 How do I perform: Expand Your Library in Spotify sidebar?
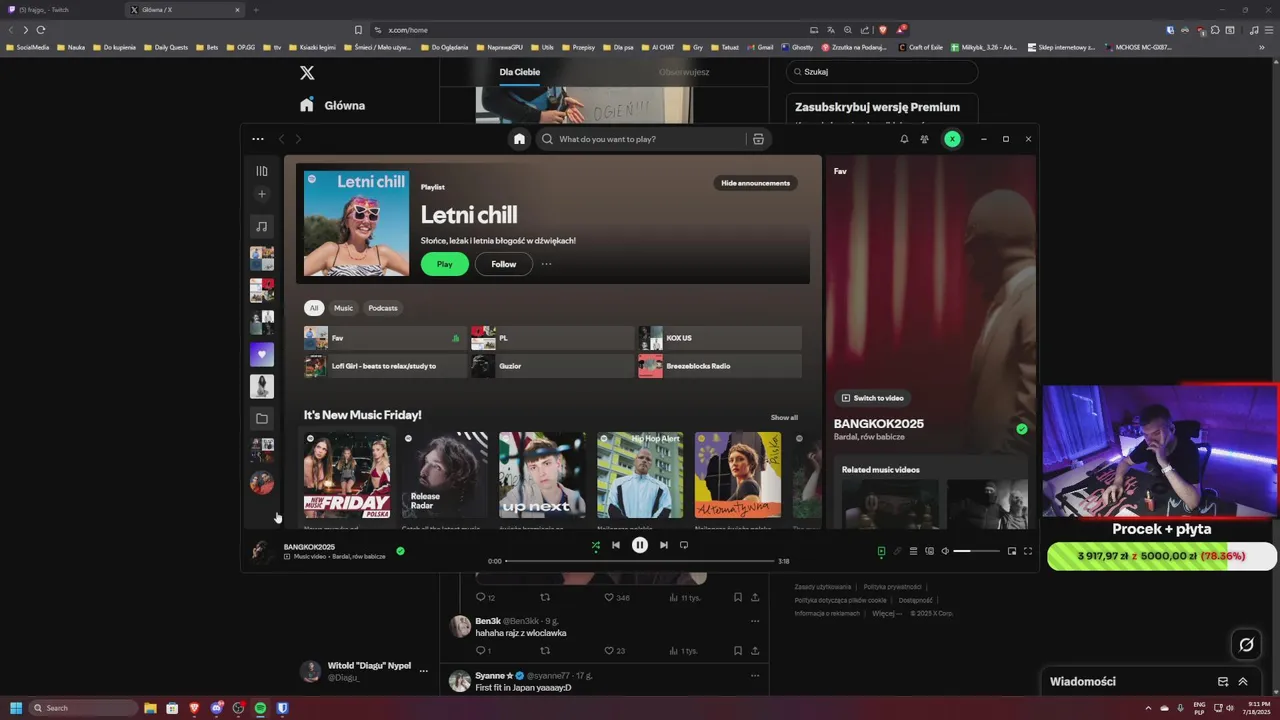click(x=262, y=171)
